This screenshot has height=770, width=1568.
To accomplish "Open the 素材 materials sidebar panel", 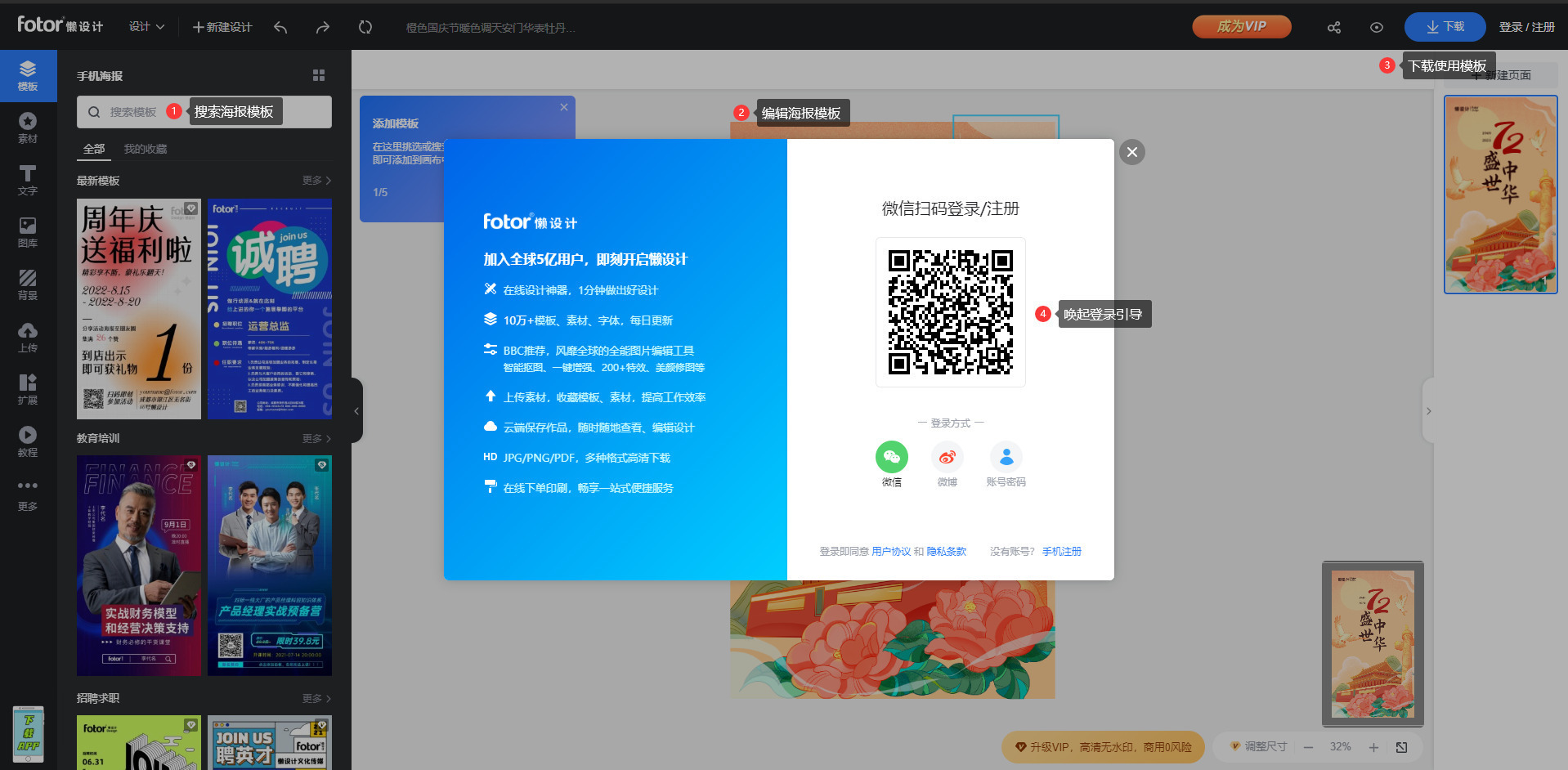I will pos(28,128).
